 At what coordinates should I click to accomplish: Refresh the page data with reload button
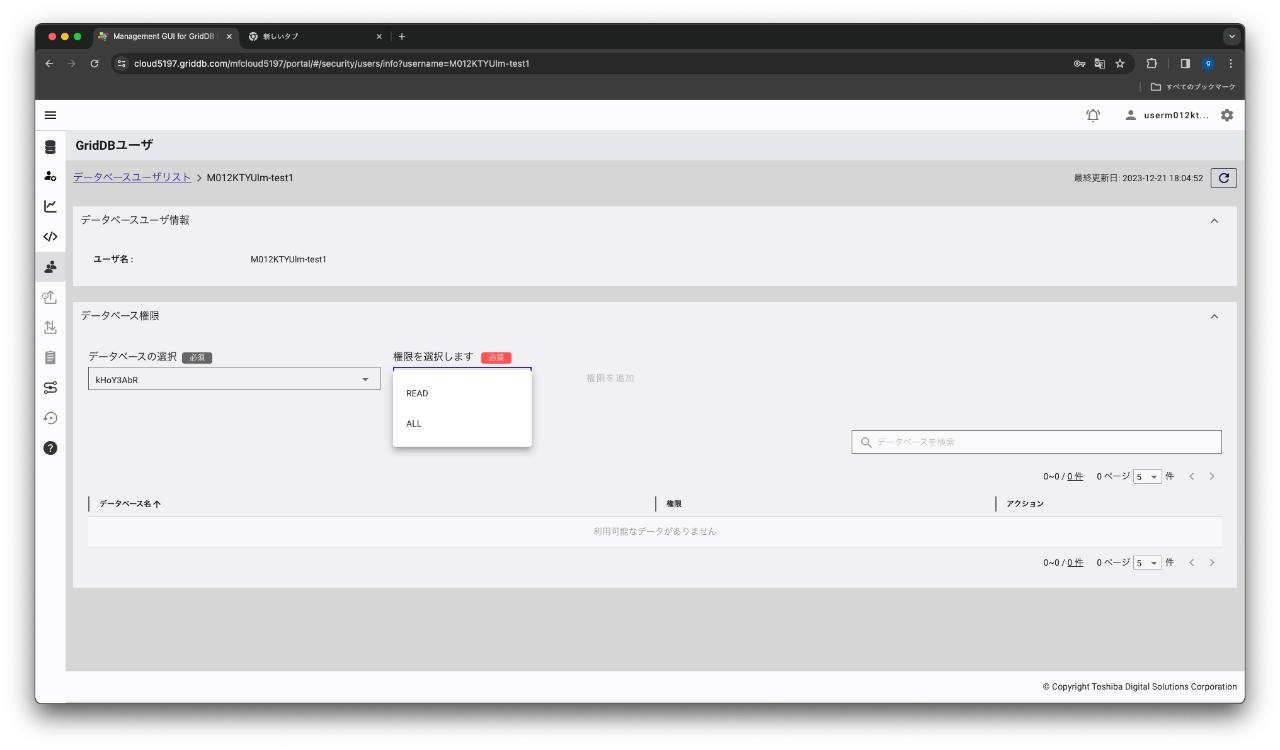click(1224, 178)
